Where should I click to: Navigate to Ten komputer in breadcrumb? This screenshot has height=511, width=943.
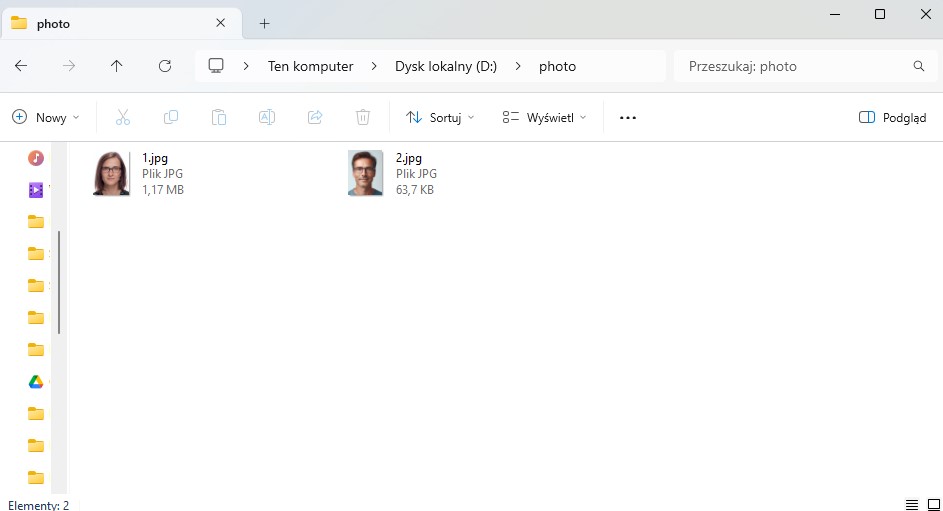coord(310,66)
